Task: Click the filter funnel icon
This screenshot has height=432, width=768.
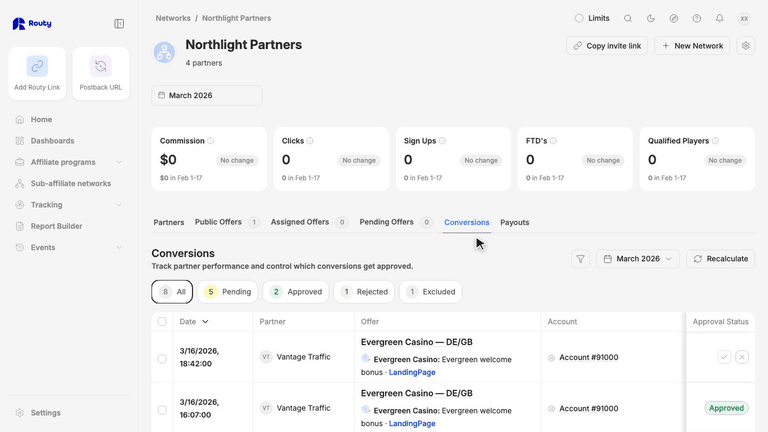Action: pos(580,259)
